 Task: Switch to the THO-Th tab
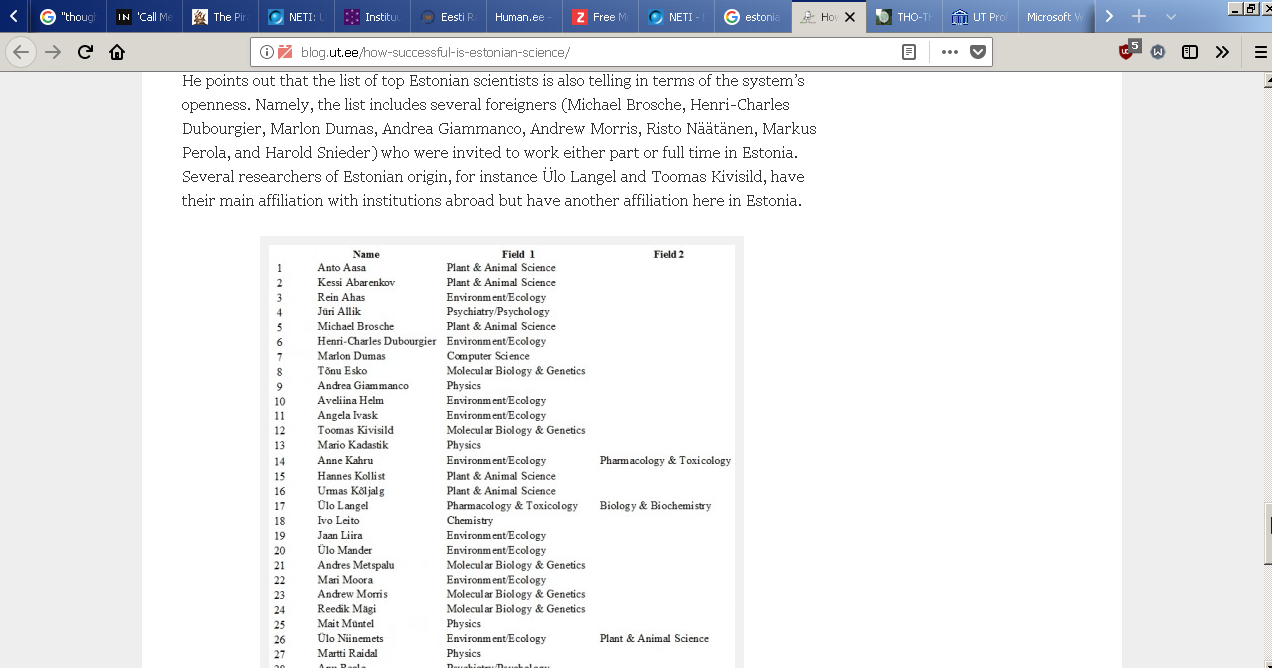[x=903, y=17]
